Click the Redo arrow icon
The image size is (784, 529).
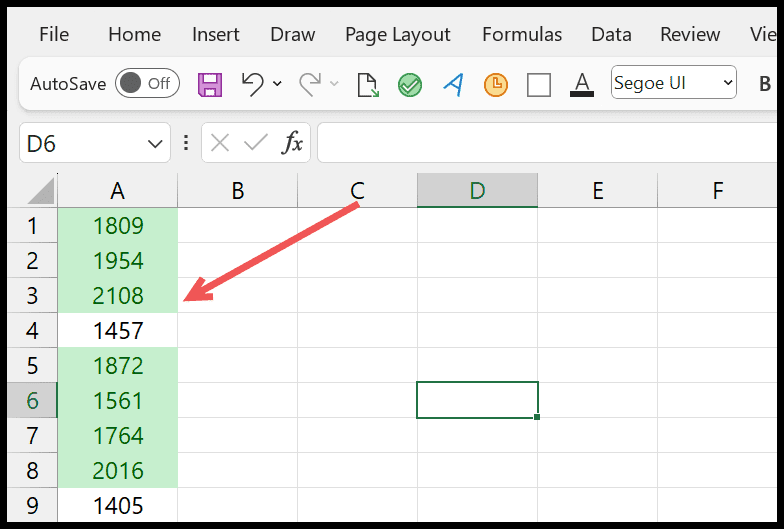point(310,84)
